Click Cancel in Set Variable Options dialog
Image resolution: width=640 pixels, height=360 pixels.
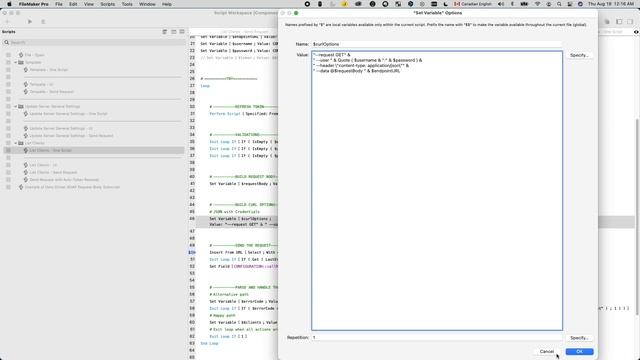[x=547, y=351]
